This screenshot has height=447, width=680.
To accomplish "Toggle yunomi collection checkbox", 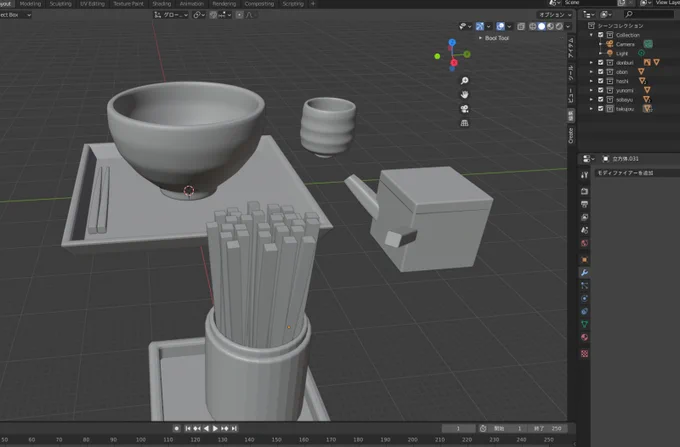I will (601, 90).
